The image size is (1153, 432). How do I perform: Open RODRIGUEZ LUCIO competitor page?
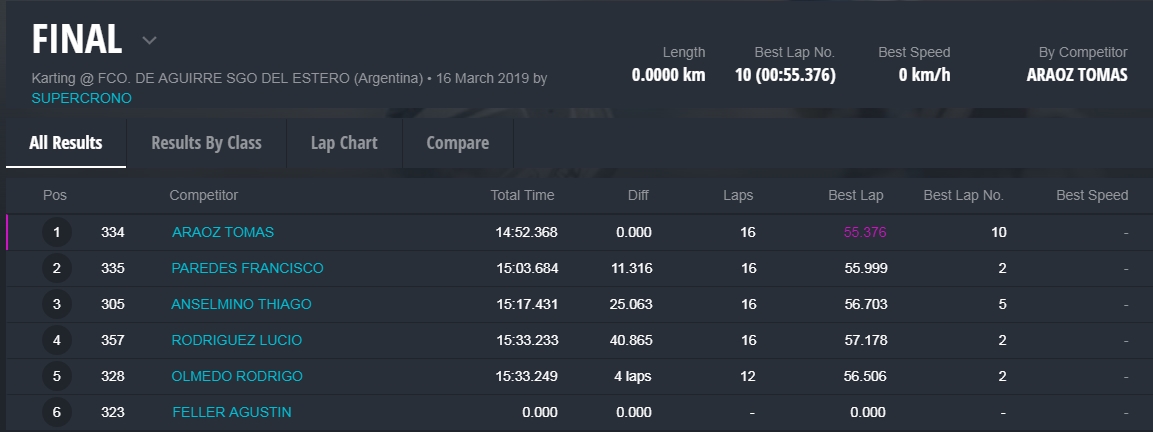point(236,340)
